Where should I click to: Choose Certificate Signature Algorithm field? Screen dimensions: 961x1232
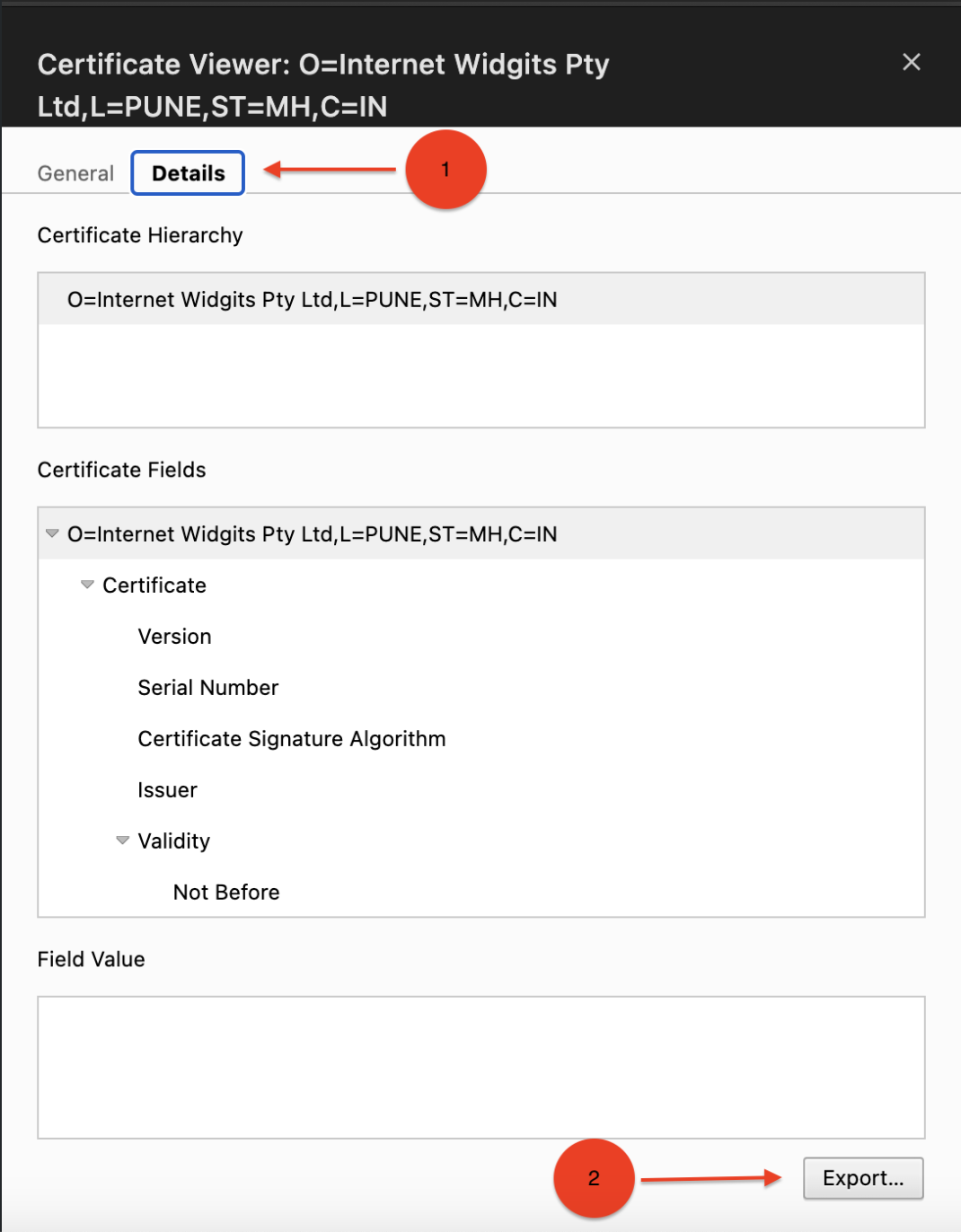click(291, 739)
